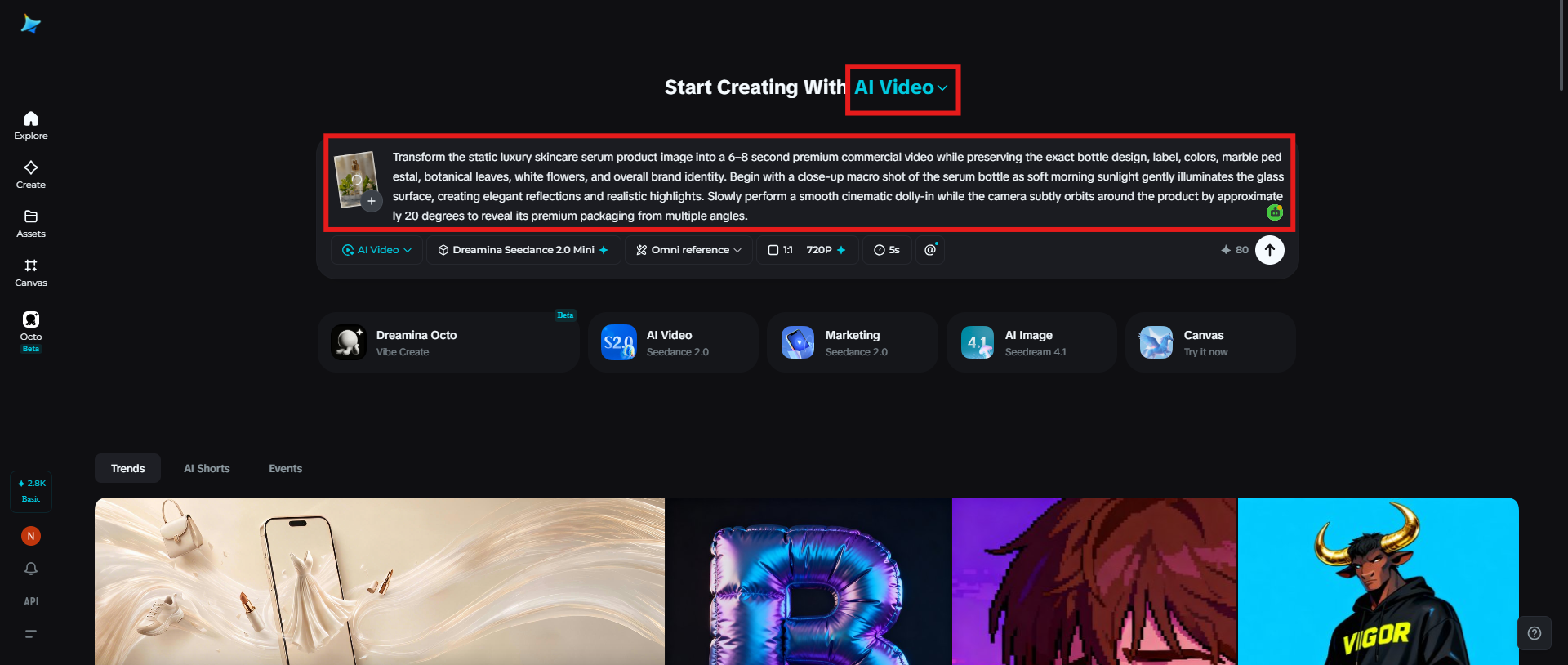
Task: Open the Explore home page
Action: 31,126
